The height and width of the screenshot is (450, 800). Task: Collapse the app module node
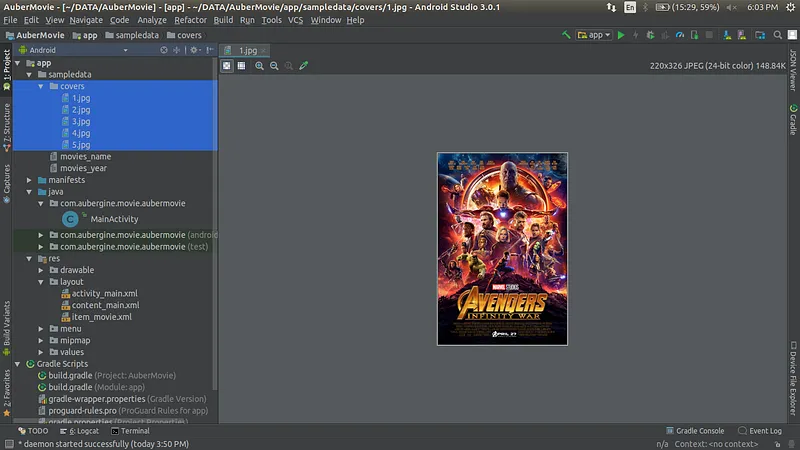pyautogui.click(x=18, y=63)
